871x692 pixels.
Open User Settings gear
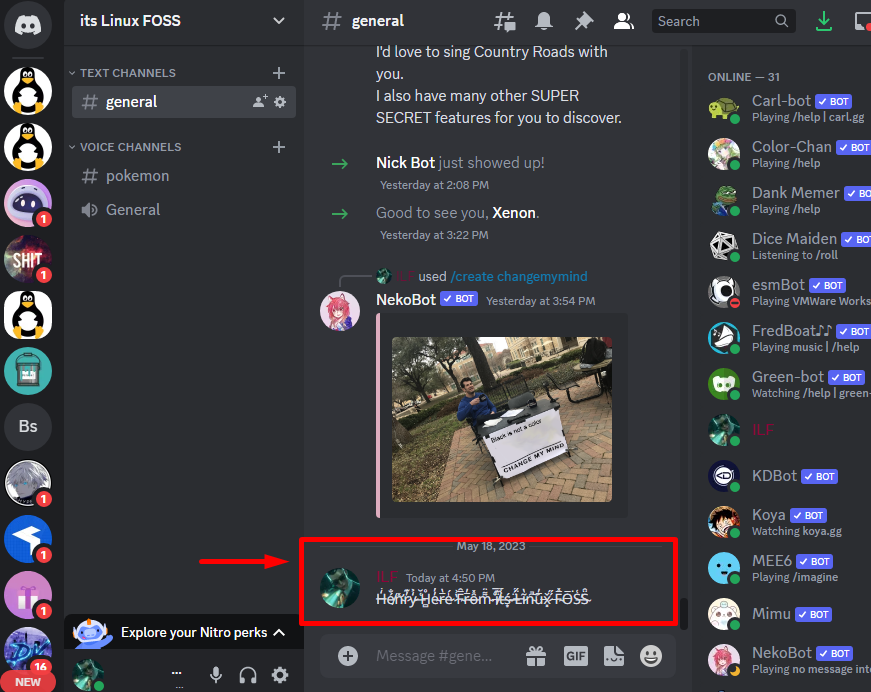280,675
